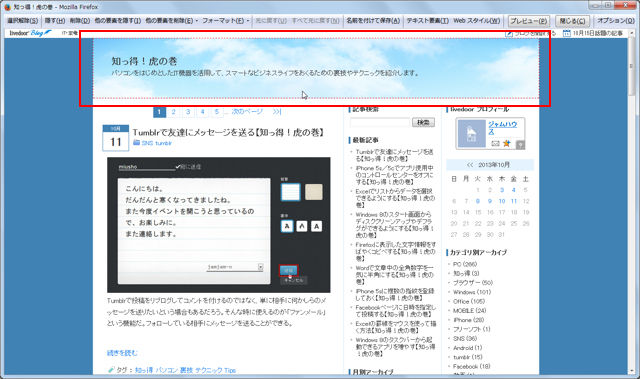
Task: Click the 知っ得 tag link
Action: (x=144, y=370)
